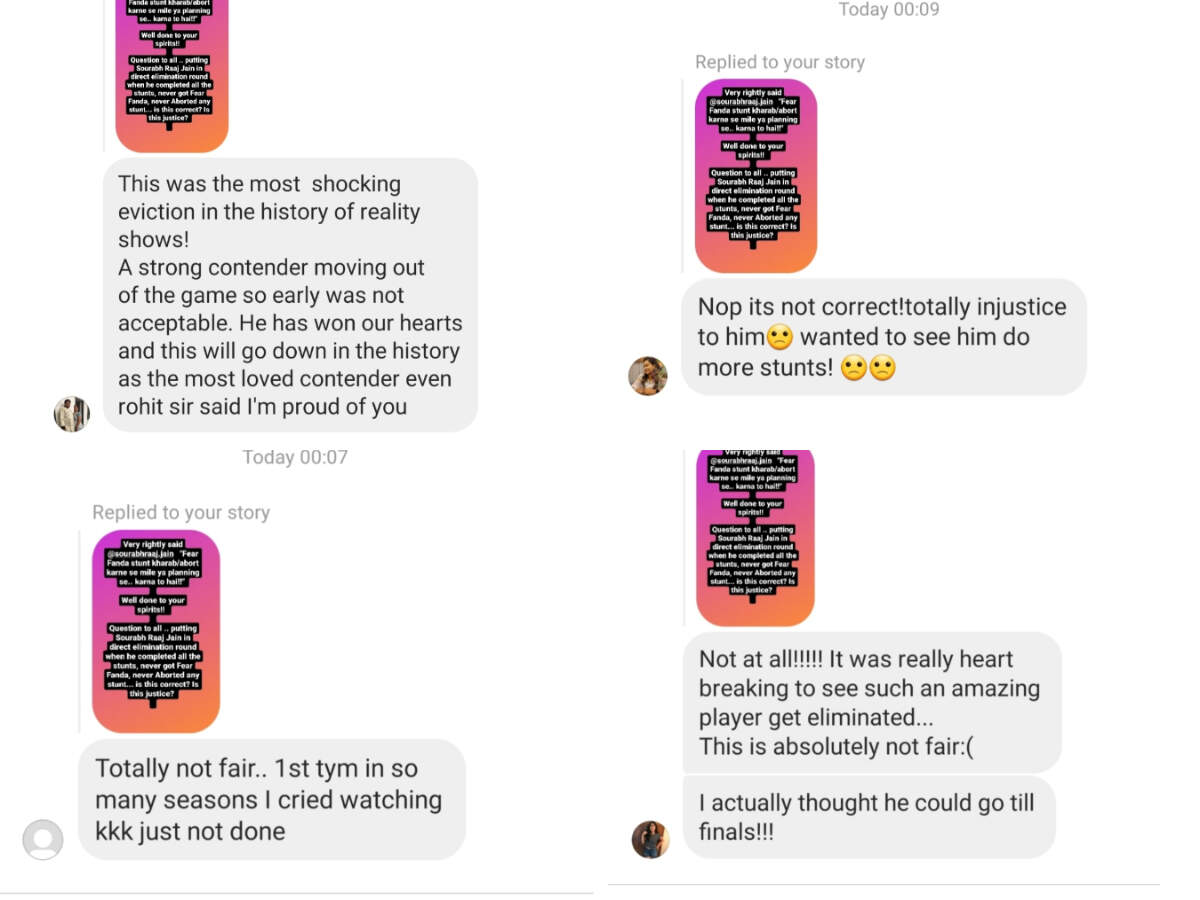Tap the 'Today 00:09' timestamp
This screenshot has height=900, width=1200.
(889, 10)
